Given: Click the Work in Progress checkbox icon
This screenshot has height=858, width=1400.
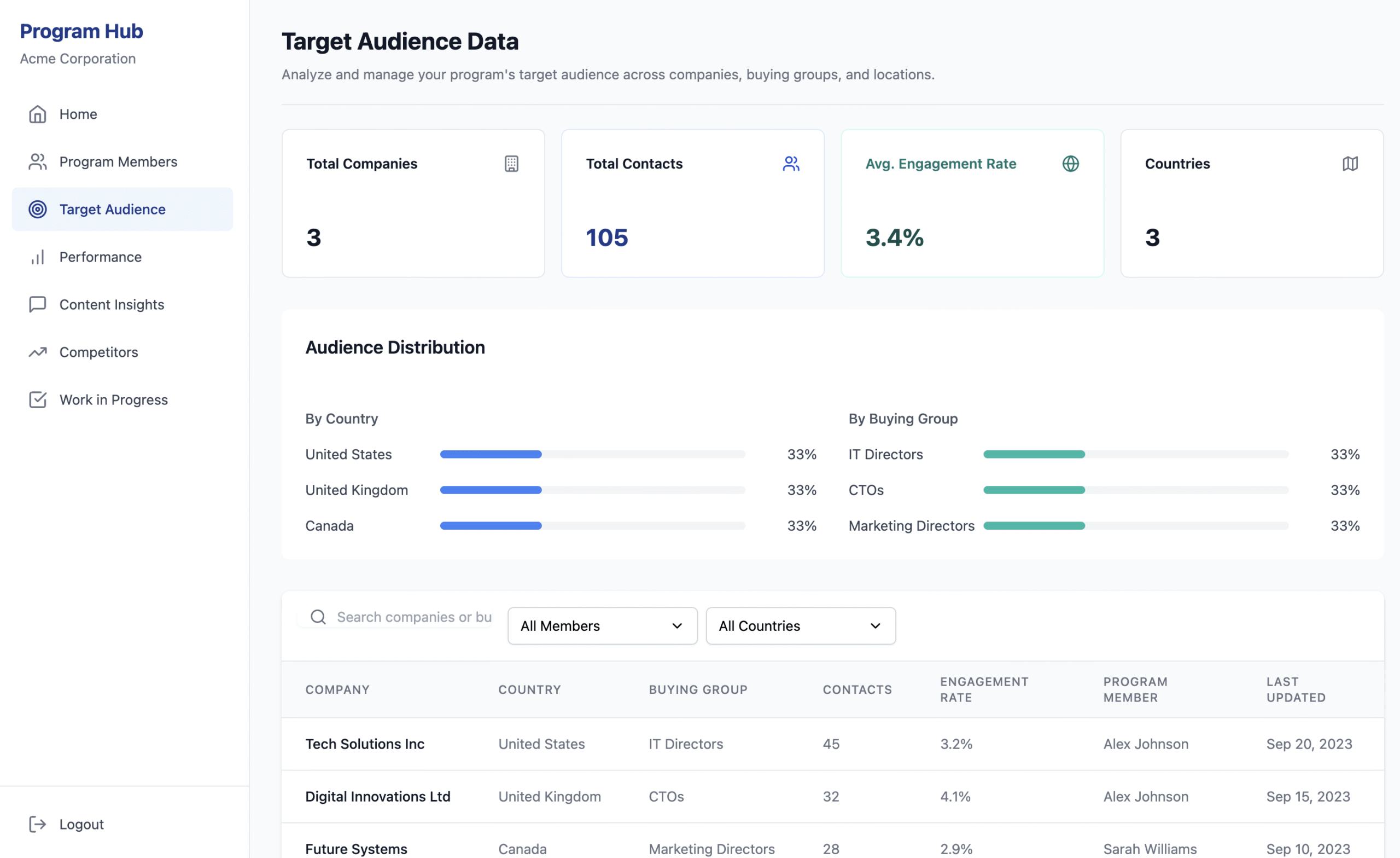Looking at the screenshot, I should (x=38, y=399).
